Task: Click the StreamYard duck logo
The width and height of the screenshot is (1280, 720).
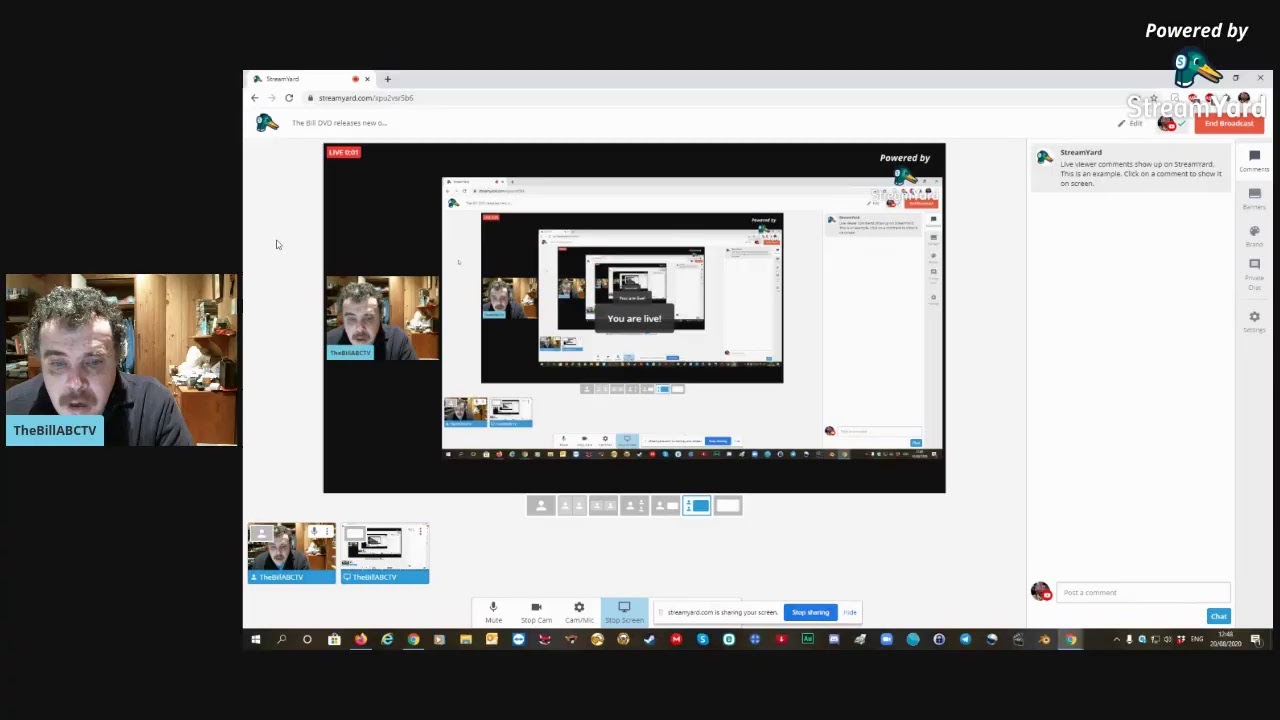Action: pos(266,122)
